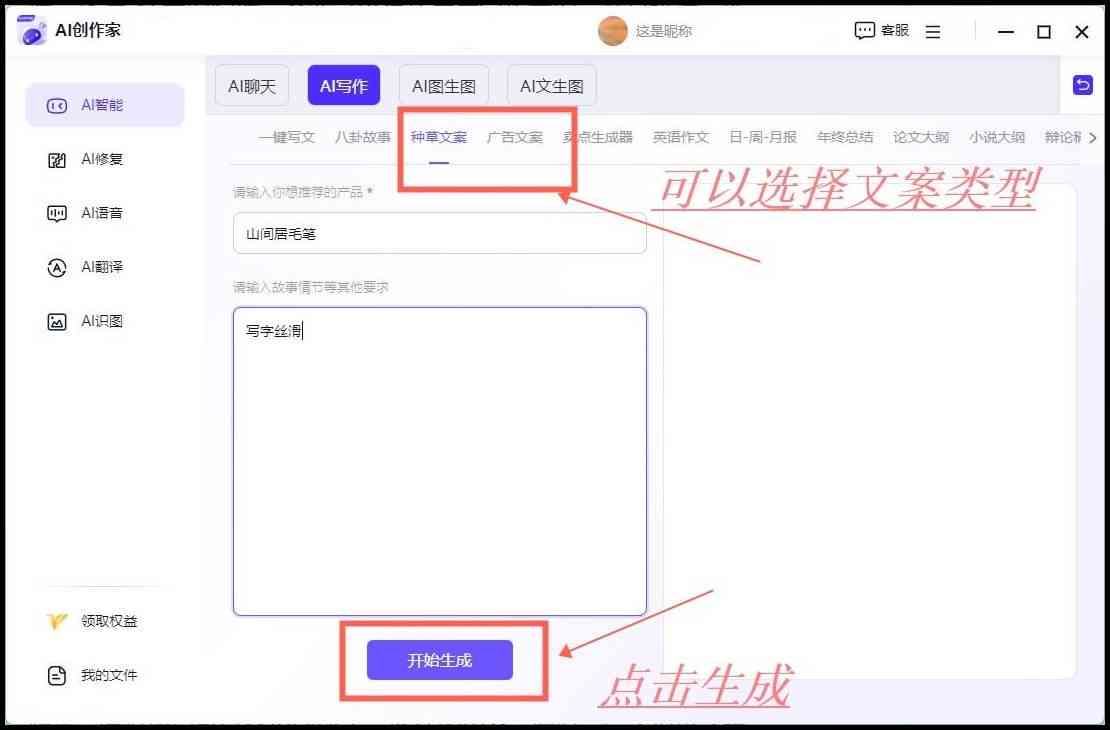Click the product input containing 山间居毛笔
Viewport: 1110px width, 730px height.
[440, 233]
